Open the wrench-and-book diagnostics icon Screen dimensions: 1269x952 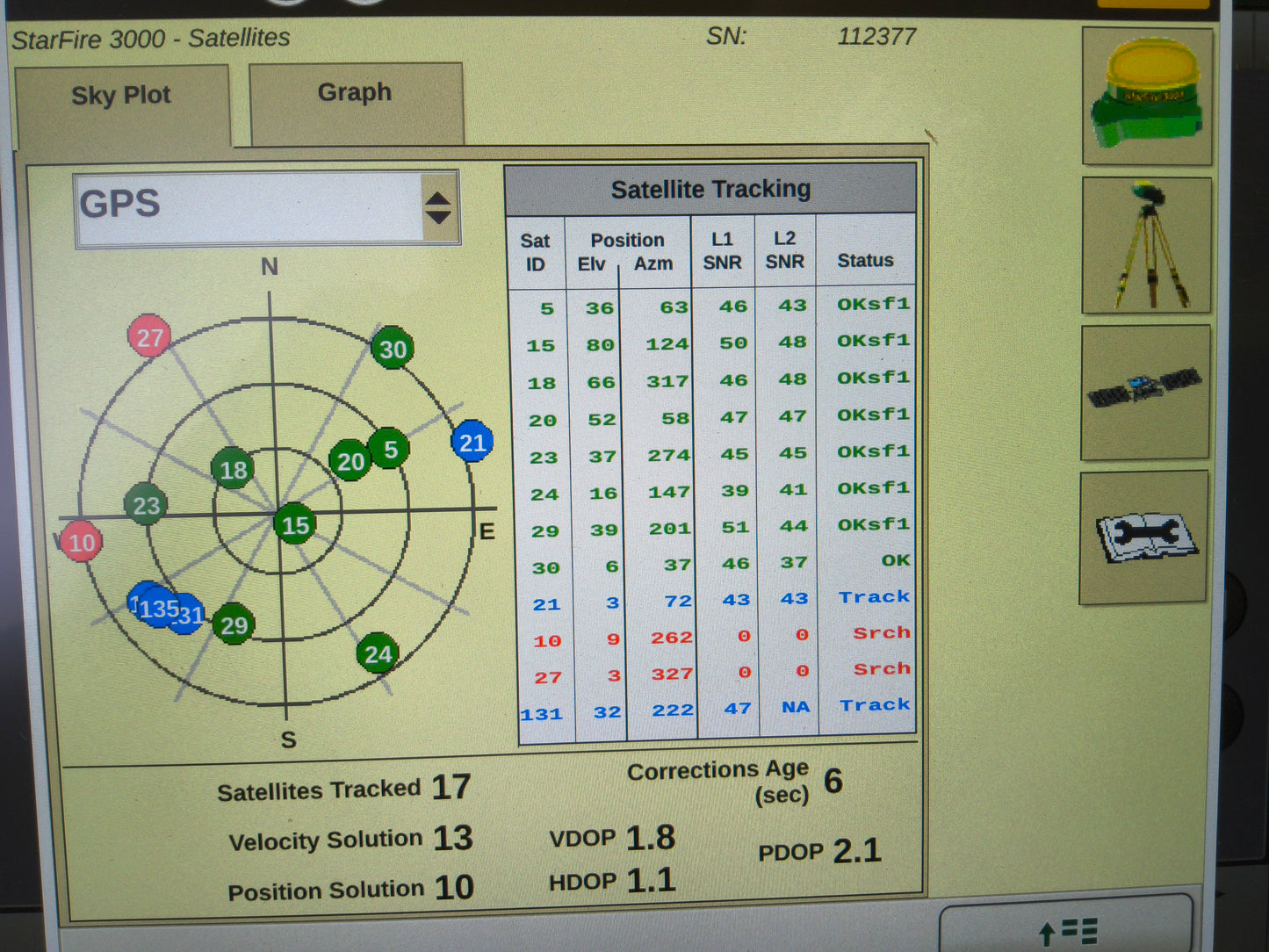pos(1143,537)
